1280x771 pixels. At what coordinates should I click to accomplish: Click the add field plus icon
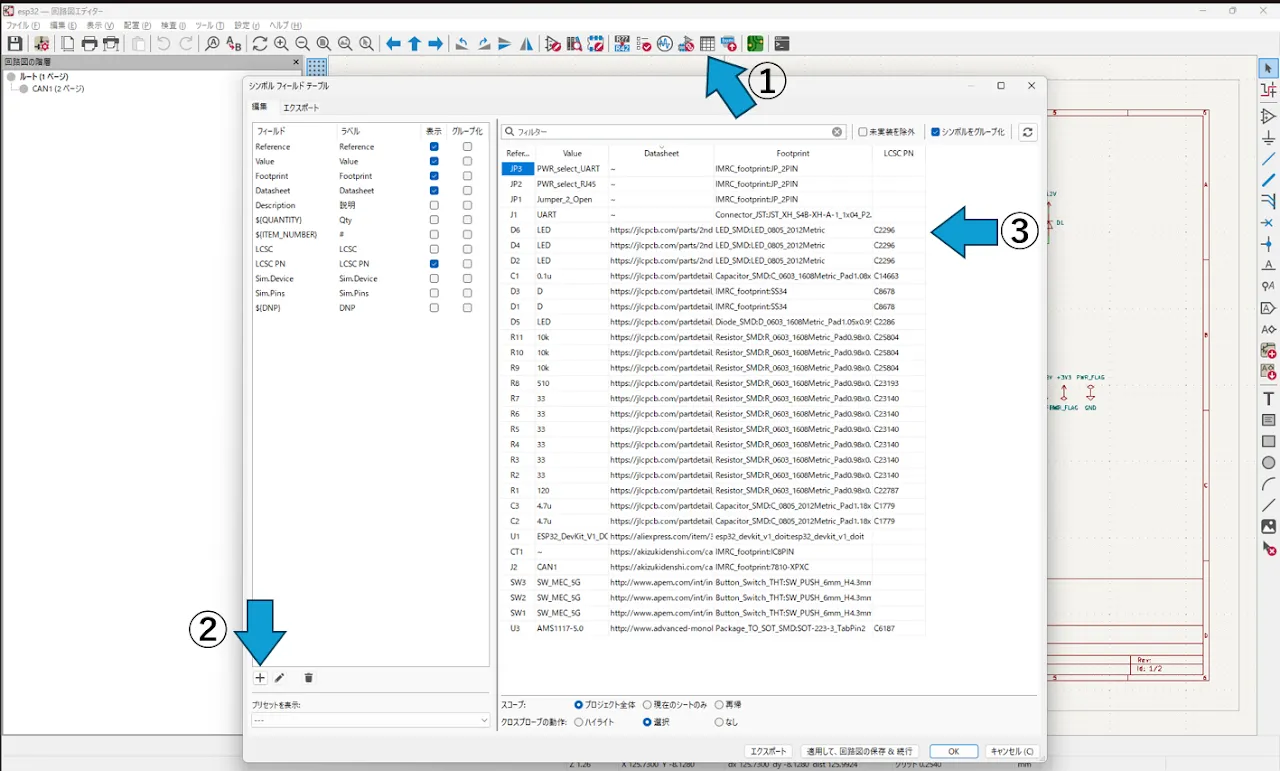tap(259, 678)
